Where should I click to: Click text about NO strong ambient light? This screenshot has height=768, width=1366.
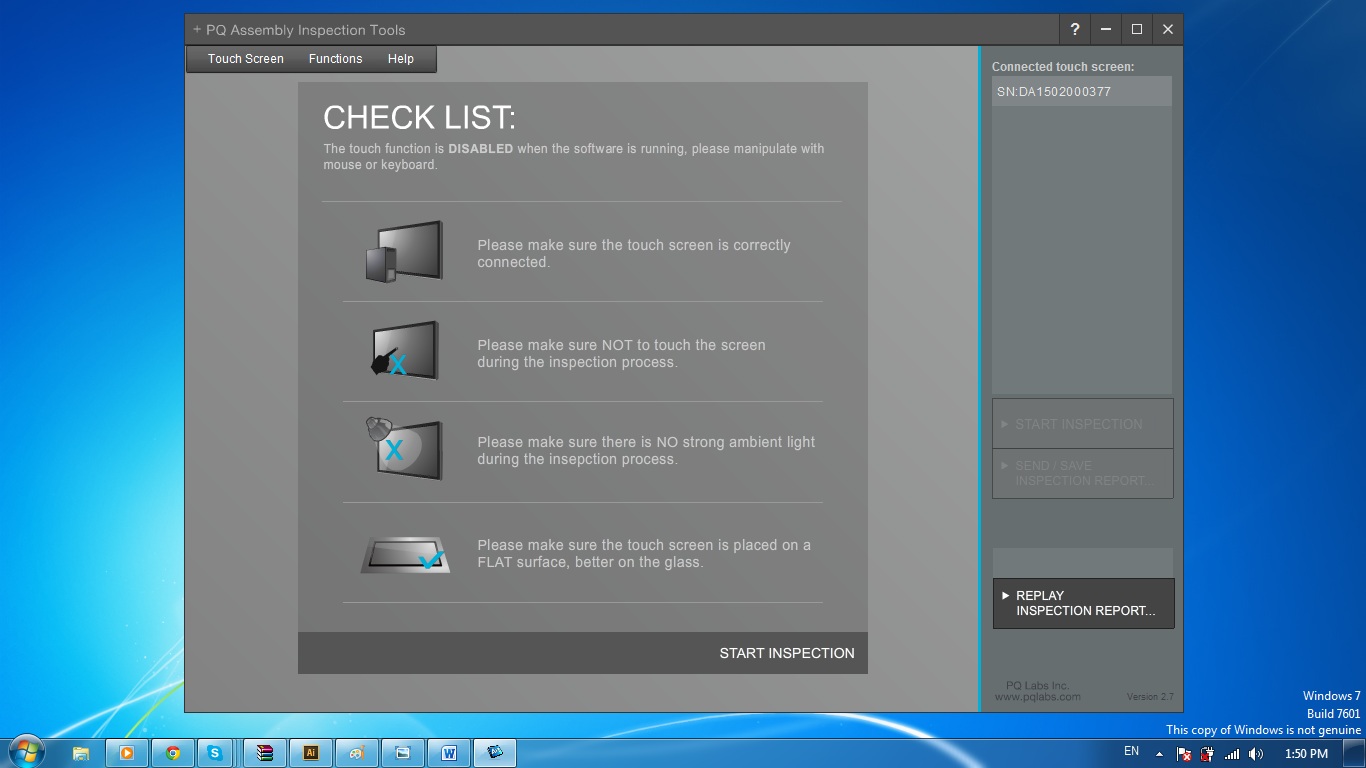646,450
